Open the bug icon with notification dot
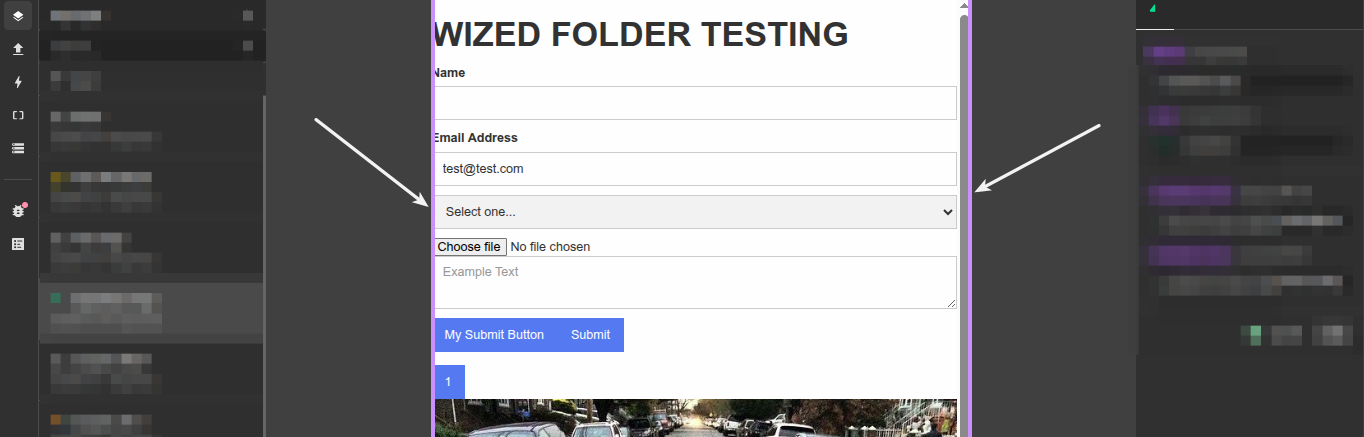 point(18,211)
